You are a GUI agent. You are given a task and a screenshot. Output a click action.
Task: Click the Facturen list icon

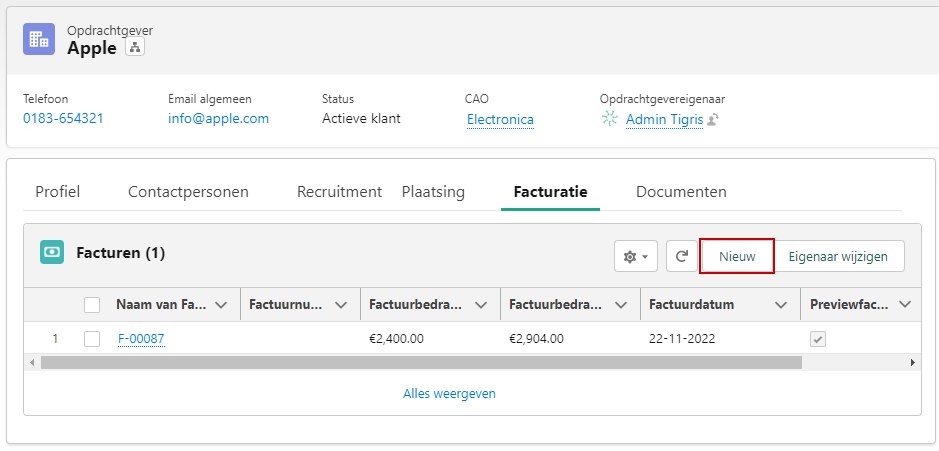click(52, 253)
